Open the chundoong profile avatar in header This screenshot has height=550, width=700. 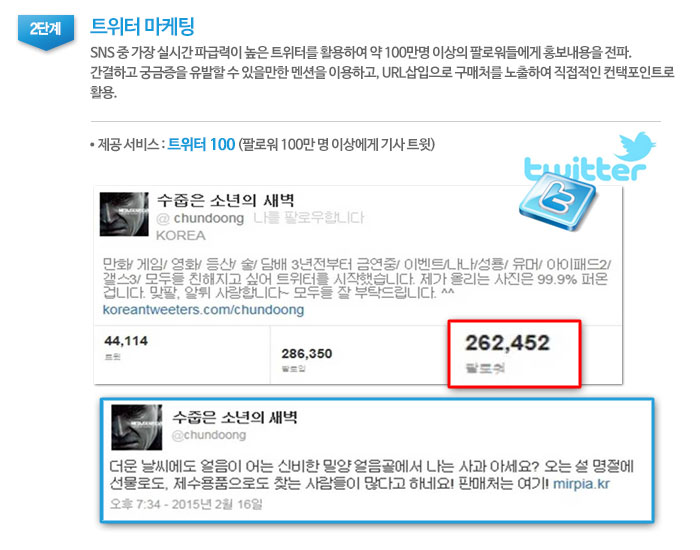click(x=124, y=214)
